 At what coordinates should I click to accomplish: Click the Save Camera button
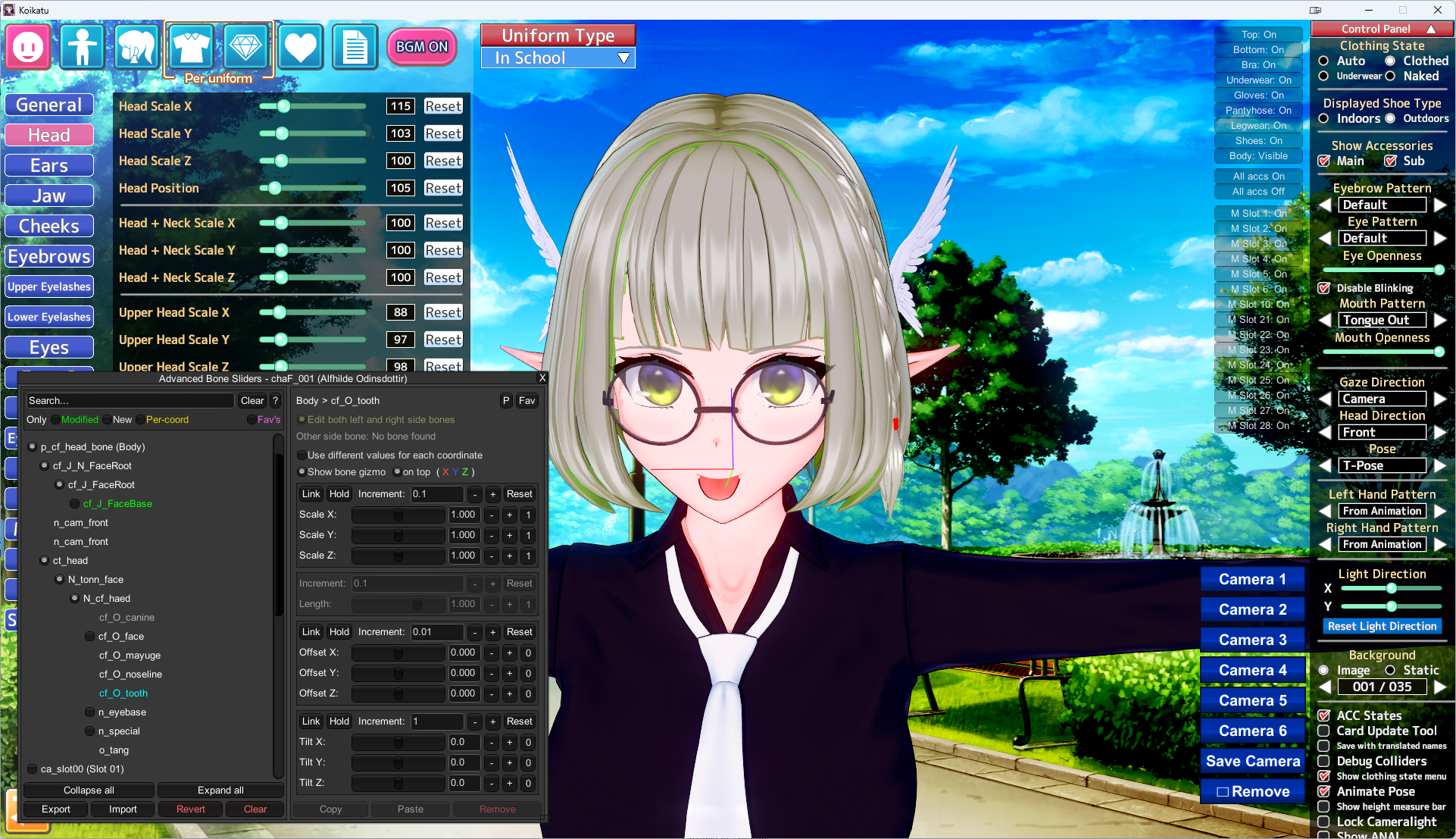[1252, 761]
